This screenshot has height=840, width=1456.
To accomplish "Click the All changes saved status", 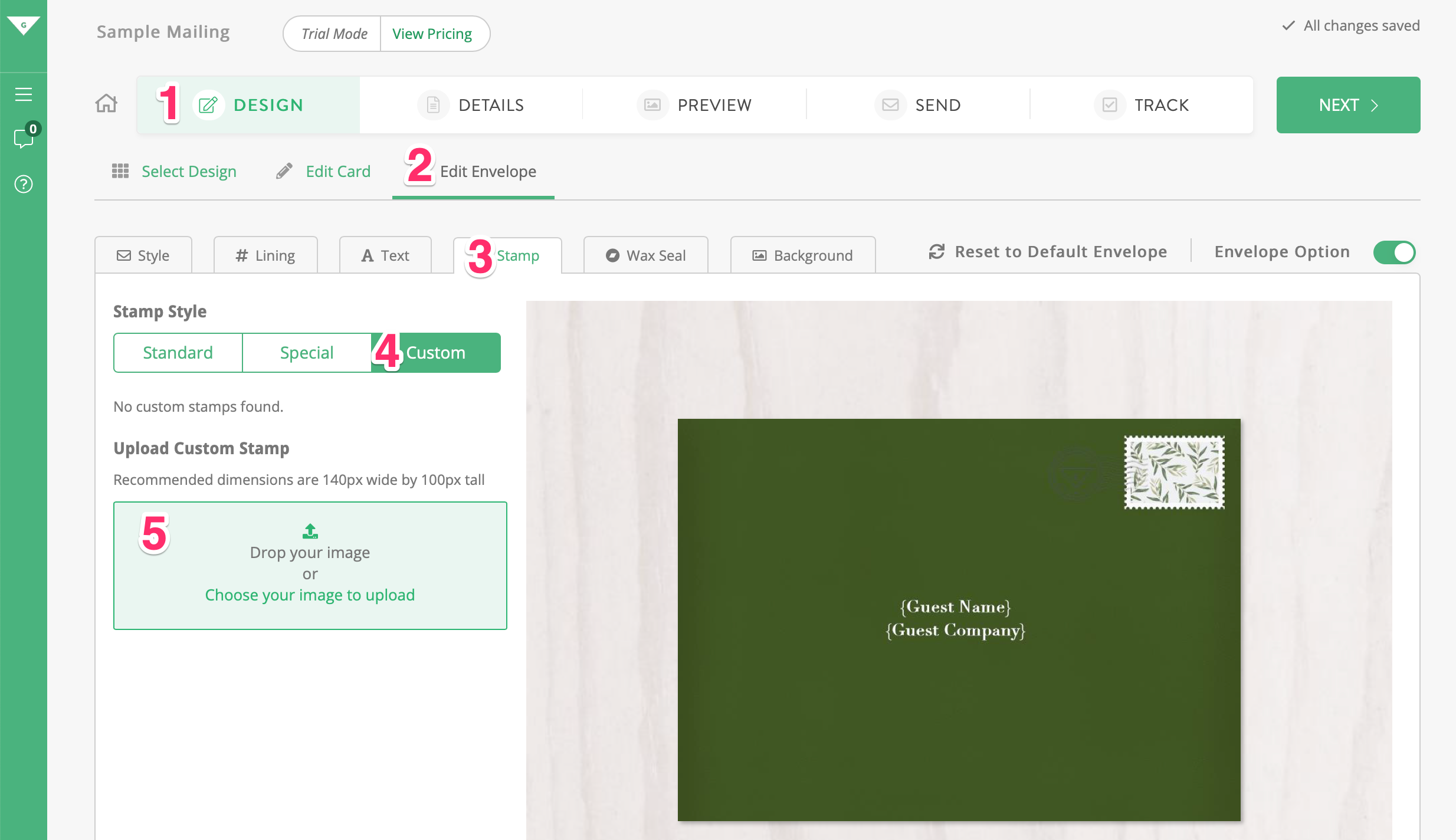I will pyautogui.click(x=1351, y=25).
